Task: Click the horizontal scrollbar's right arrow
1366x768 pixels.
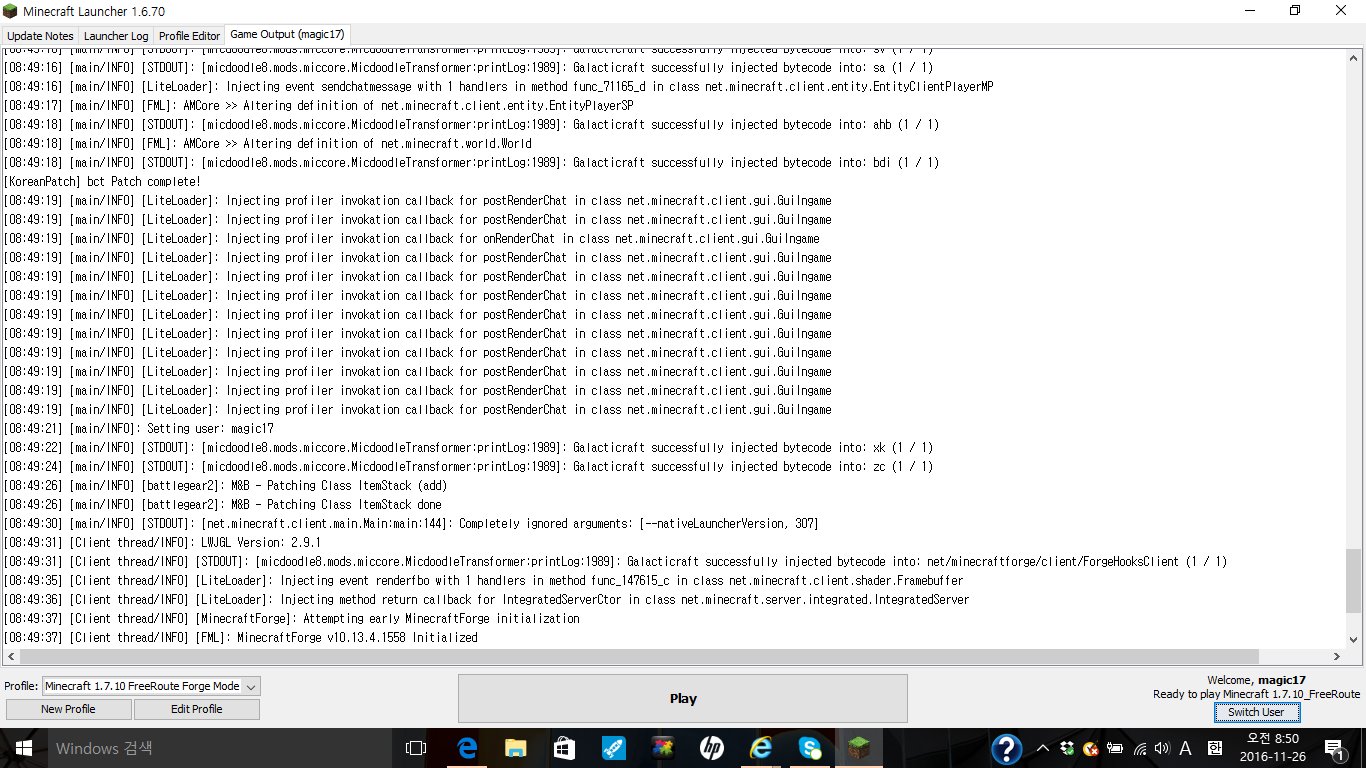Action: pos(1337,657)
